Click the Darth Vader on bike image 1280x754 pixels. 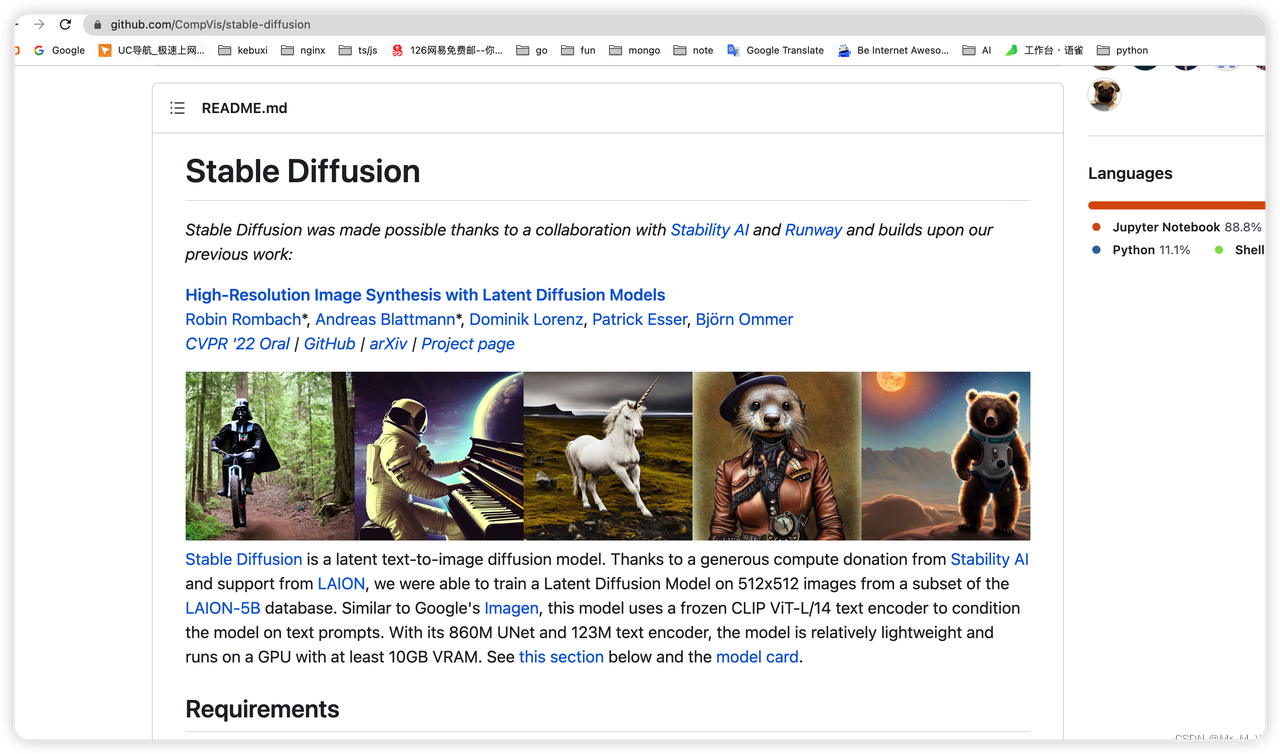pyautogui.click(x=269, y=456)
